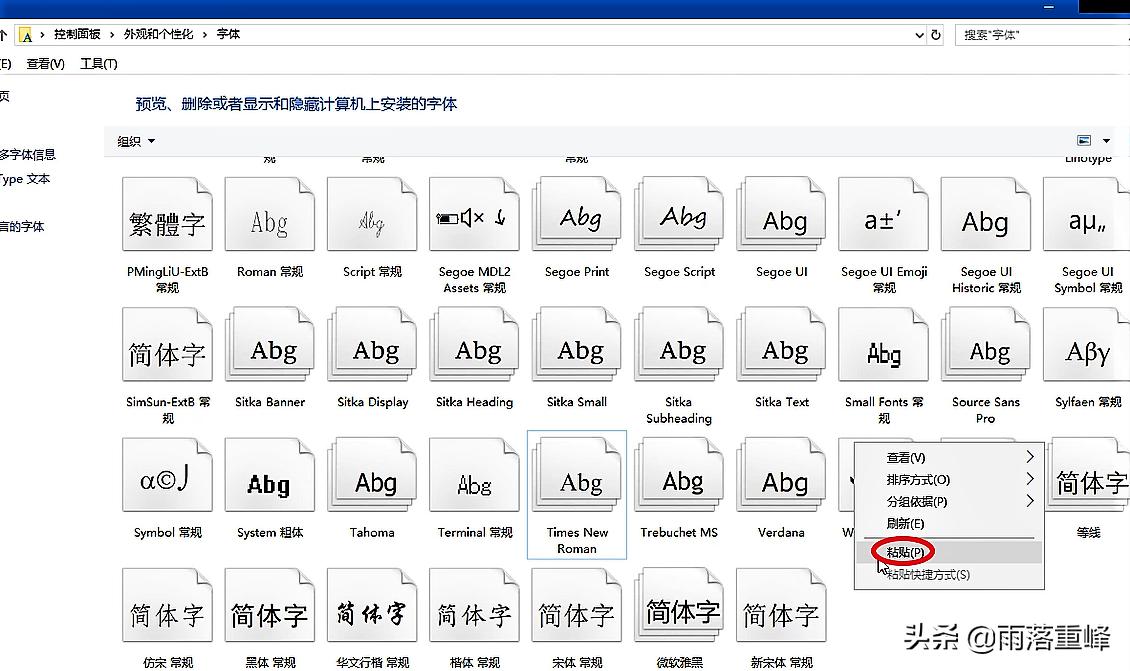Click the thumbnail view icon in toolbar
This screenshot has width=1130, height=671.
(1083, 140)
